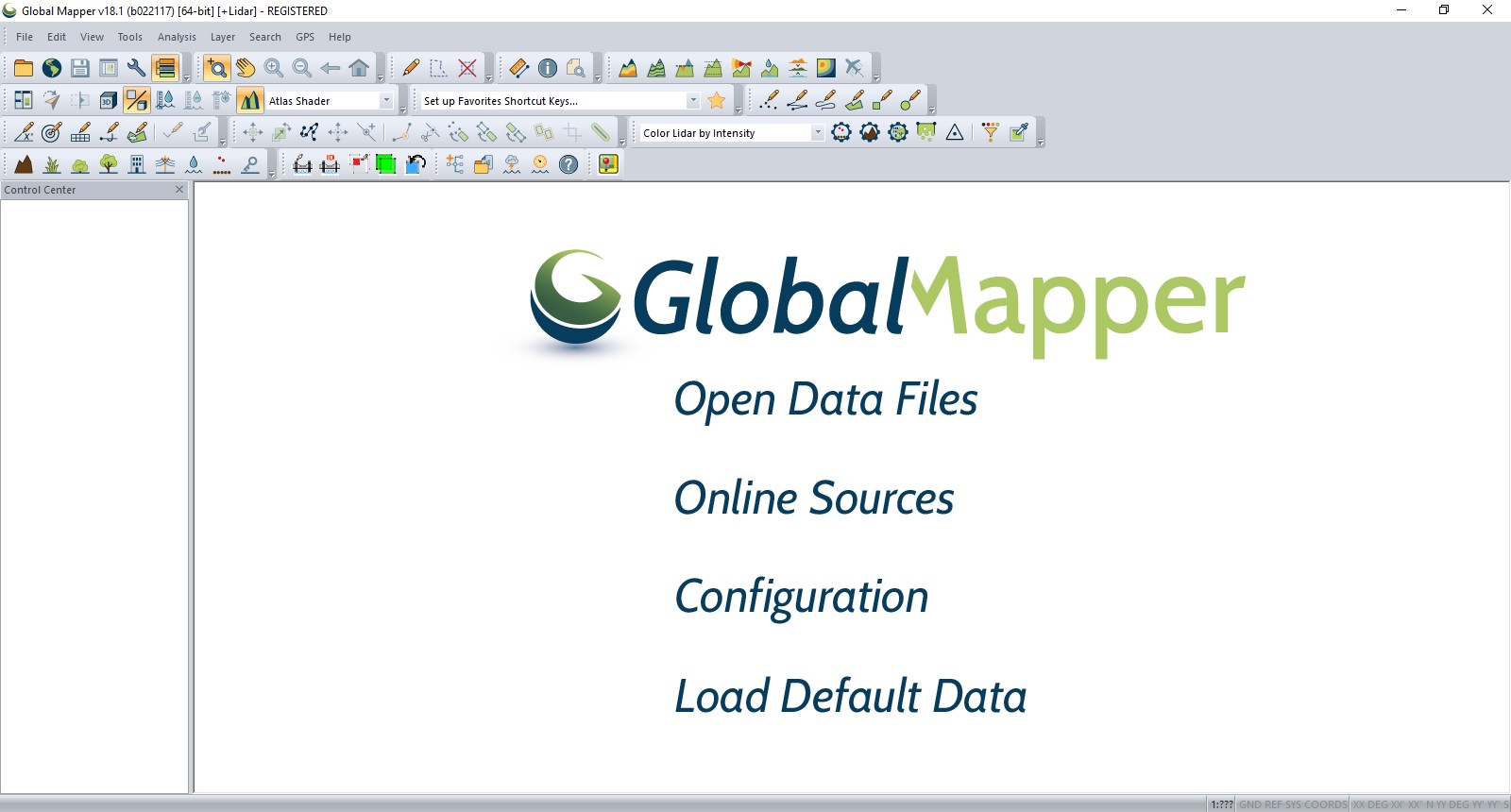Click the tree high vegetation icon

coord(109,164)
